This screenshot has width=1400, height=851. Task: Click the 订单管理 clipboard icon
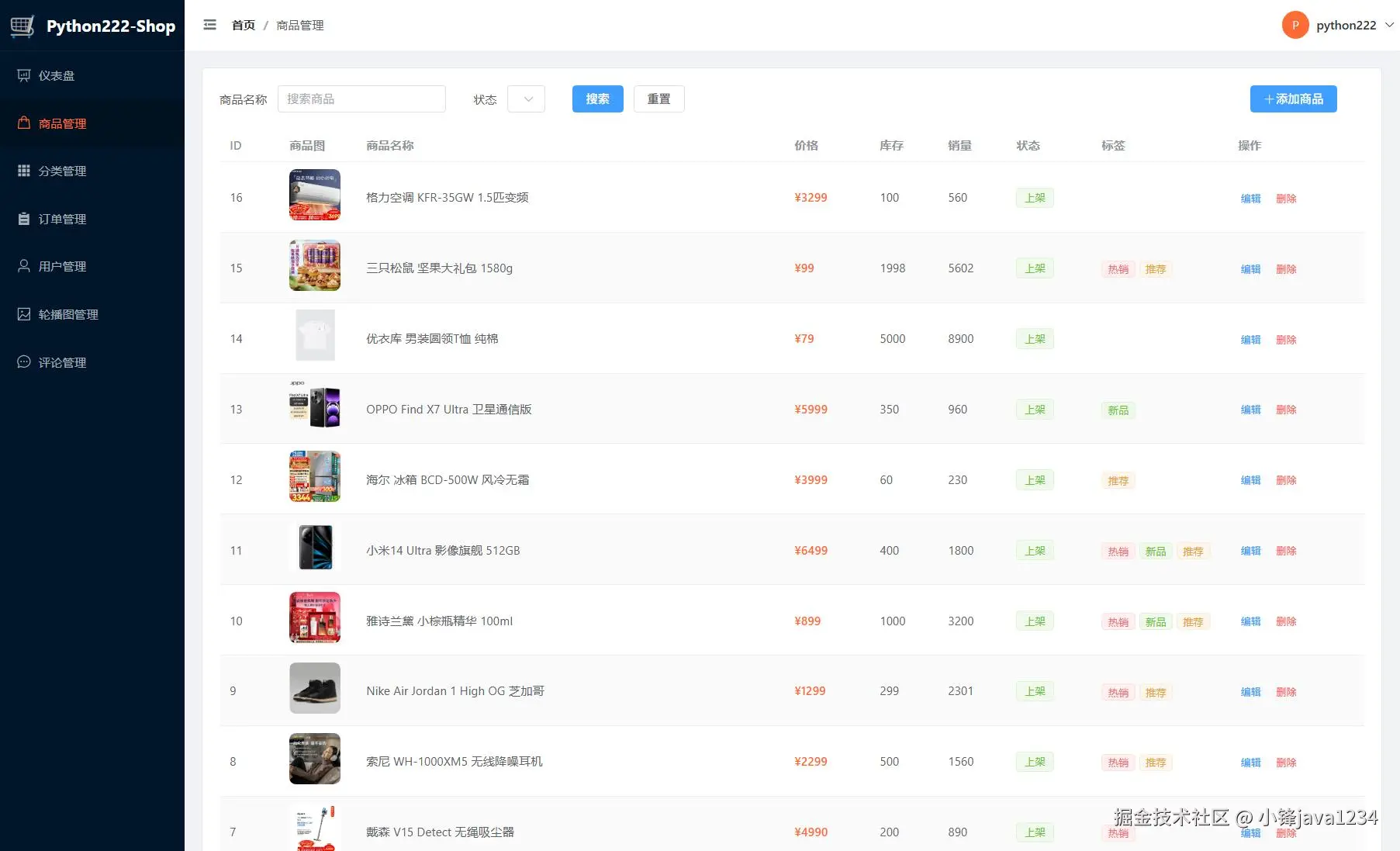(x=24, y=219)
